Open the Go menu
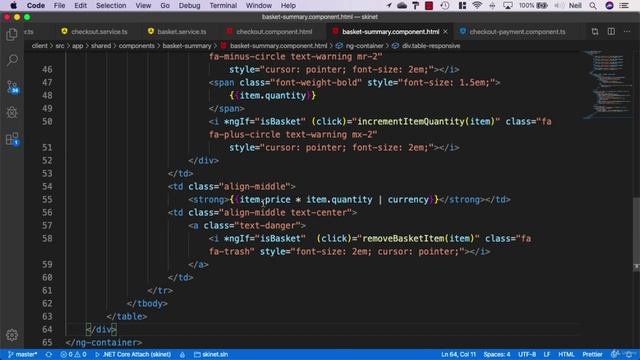The height and width of the screenshot is (360, 640). click(x=165, y=6)
